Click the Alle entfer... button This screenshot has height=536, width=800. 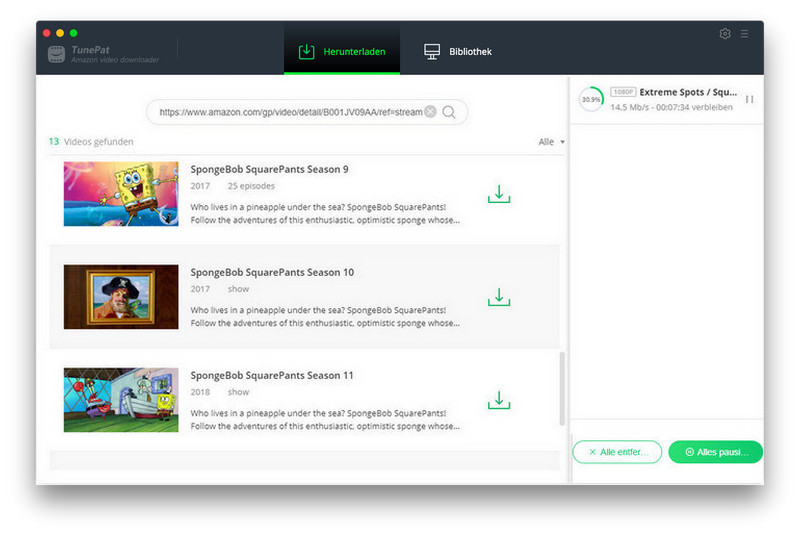click(617, 452)
